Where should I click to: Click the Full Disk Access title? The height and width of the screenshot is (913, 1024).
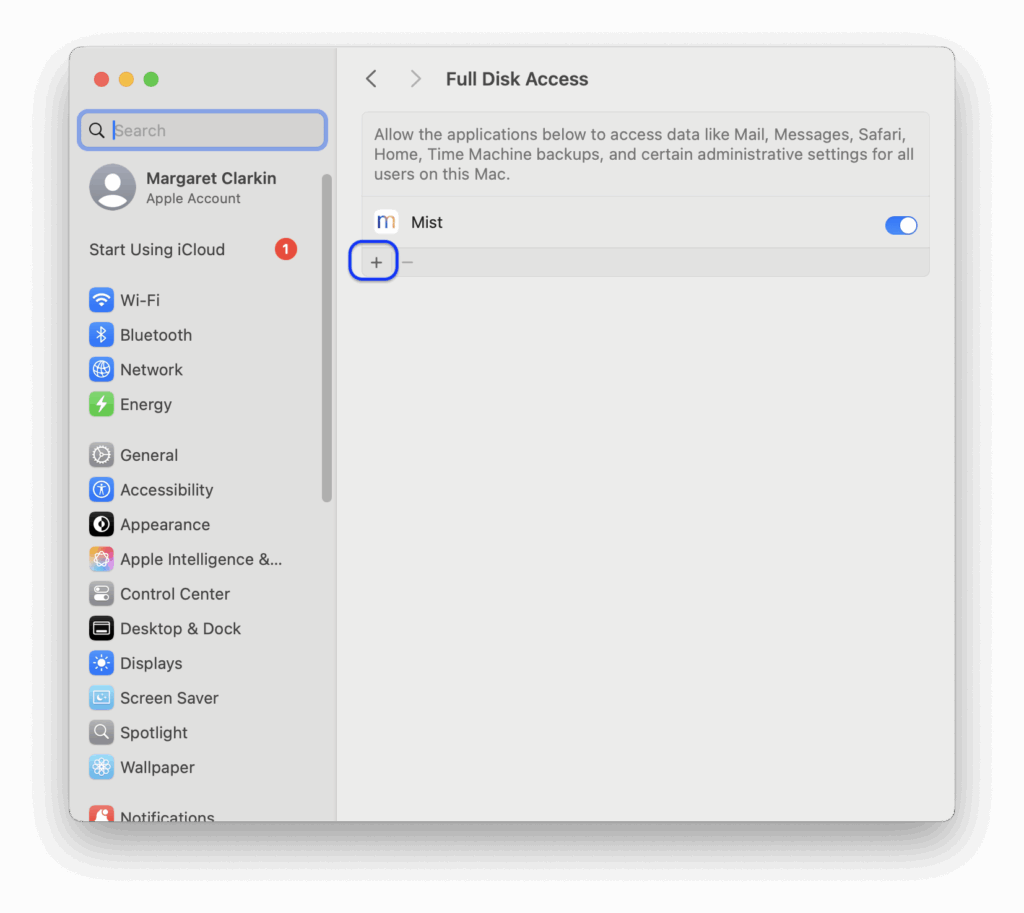click(517, 79)
